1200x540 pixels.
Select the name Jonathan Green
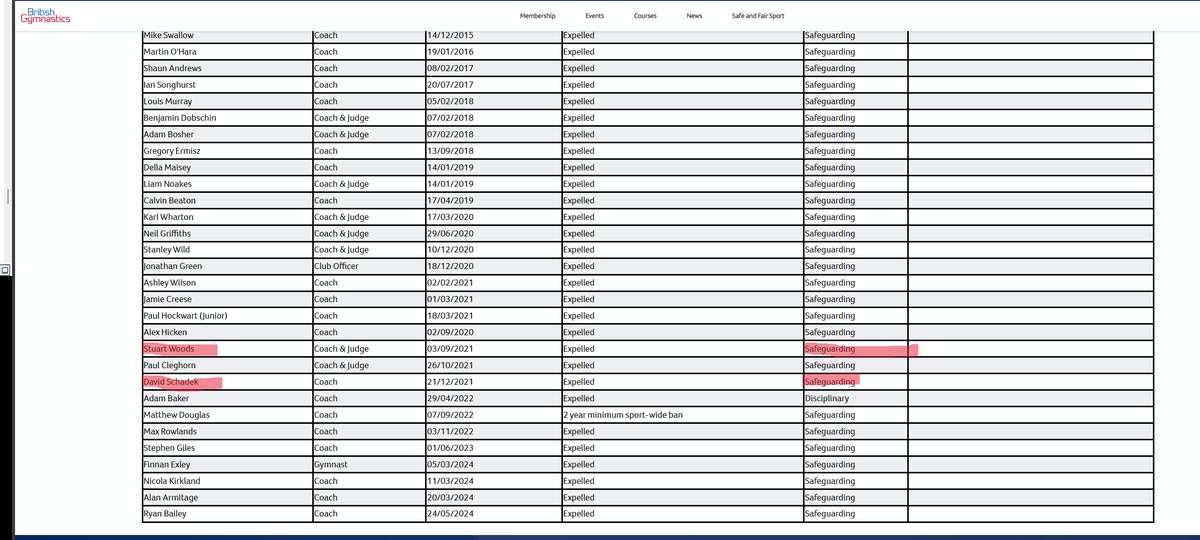click(x=173, y=266)
